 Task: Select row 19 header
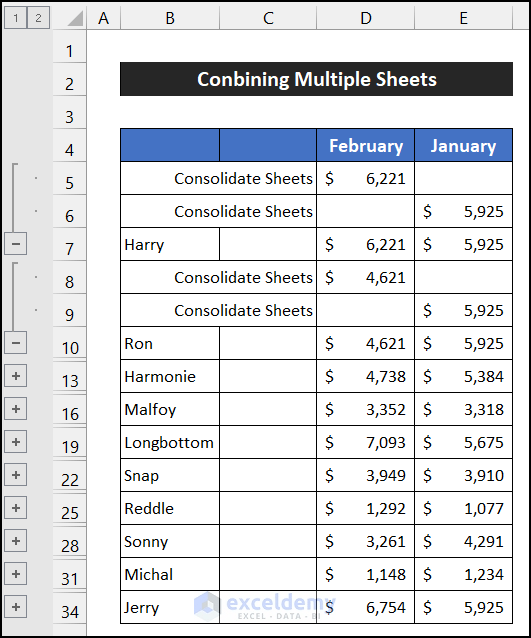point(70,443)
